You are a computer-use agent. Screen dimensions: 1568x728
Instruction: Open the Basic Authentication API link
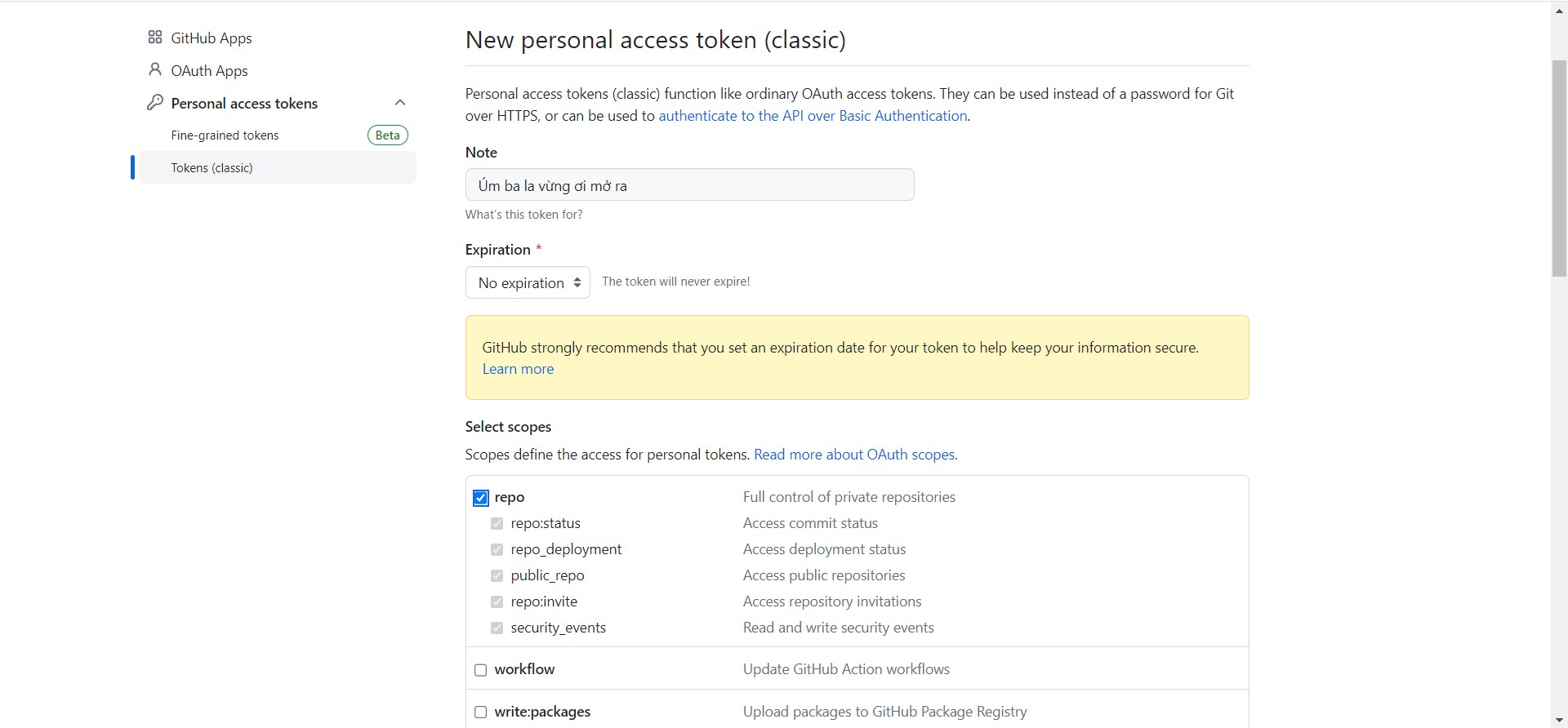(x=813, y=116)
